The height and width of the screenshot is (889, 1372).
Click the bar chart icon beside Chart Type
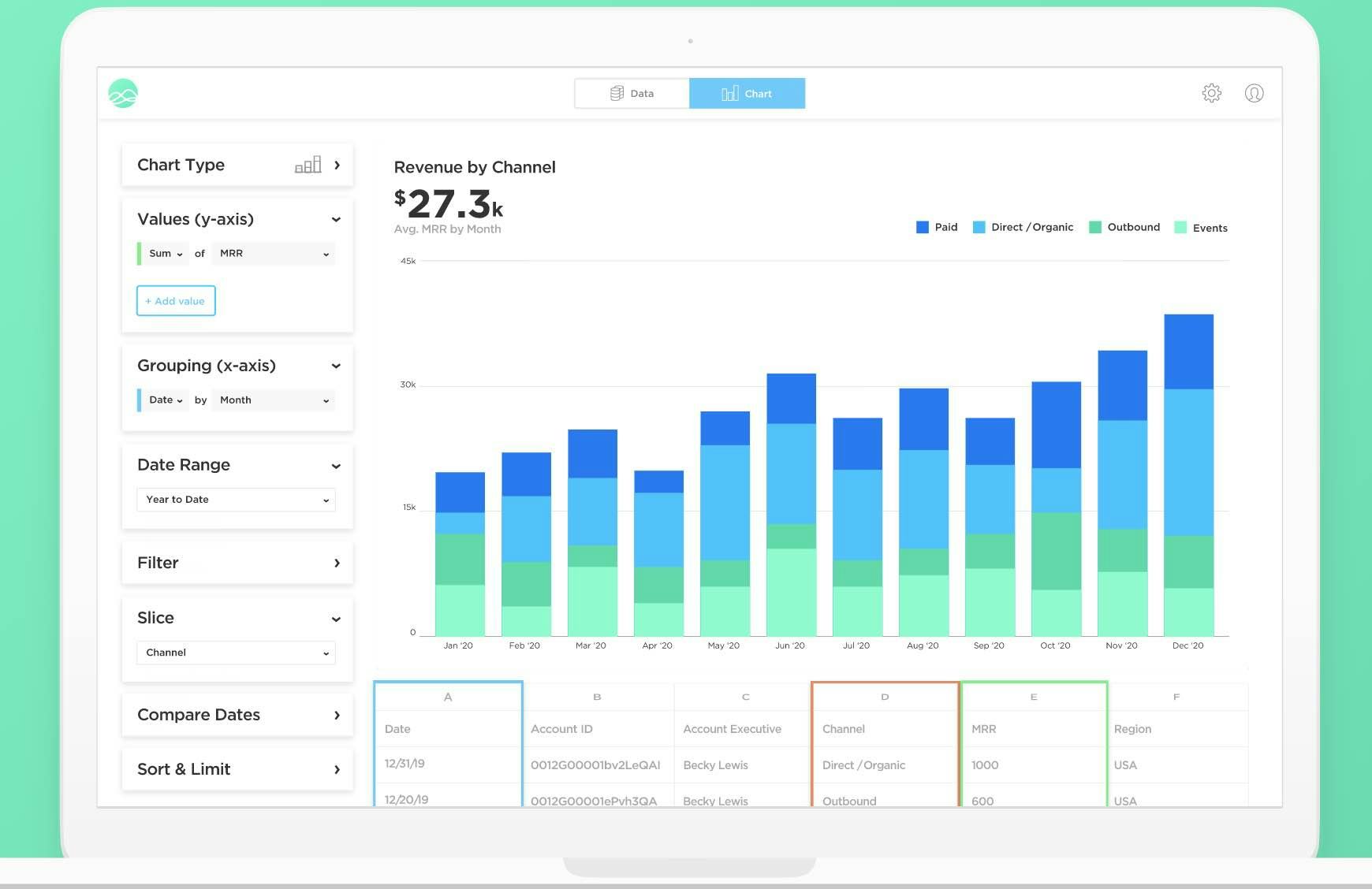tap(309, 164)
